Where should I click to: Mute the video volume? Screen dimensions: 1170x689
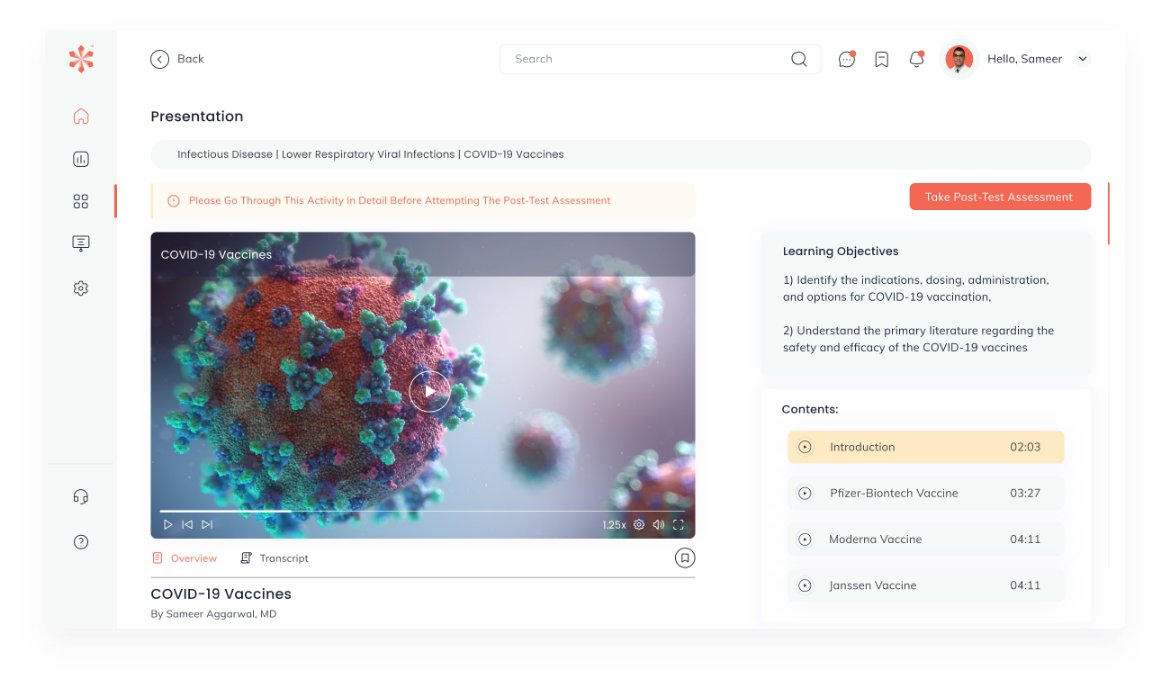pos(658,525)
